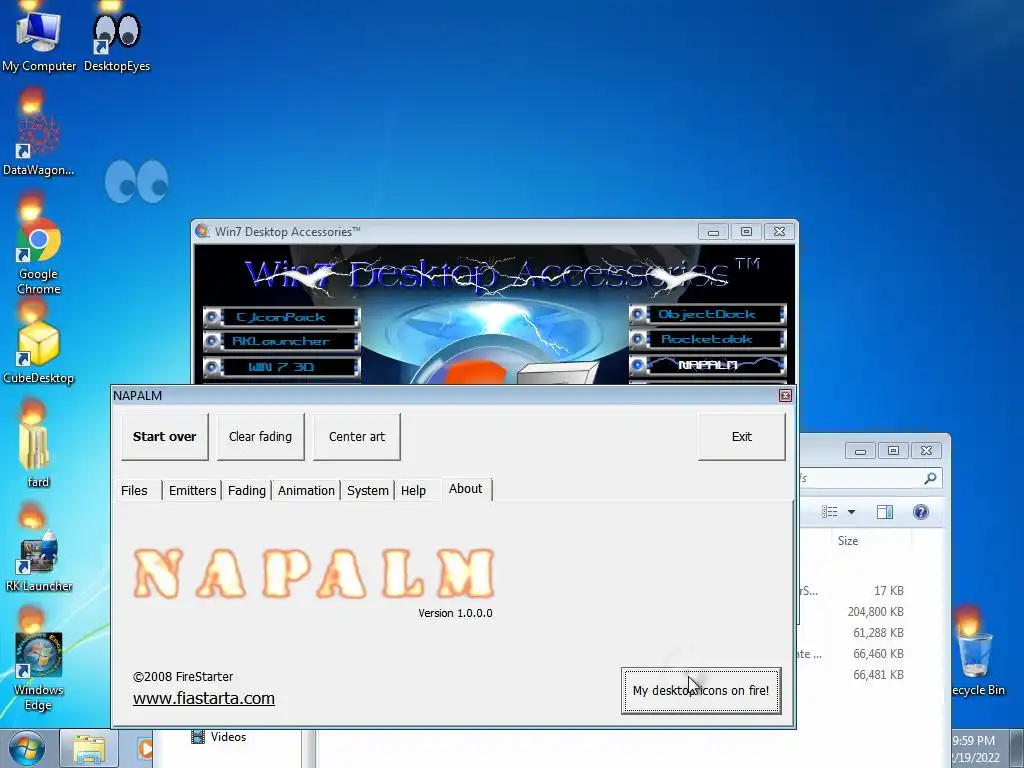
Task: Click the media player taskbar icon
Action: click(144, 749)
